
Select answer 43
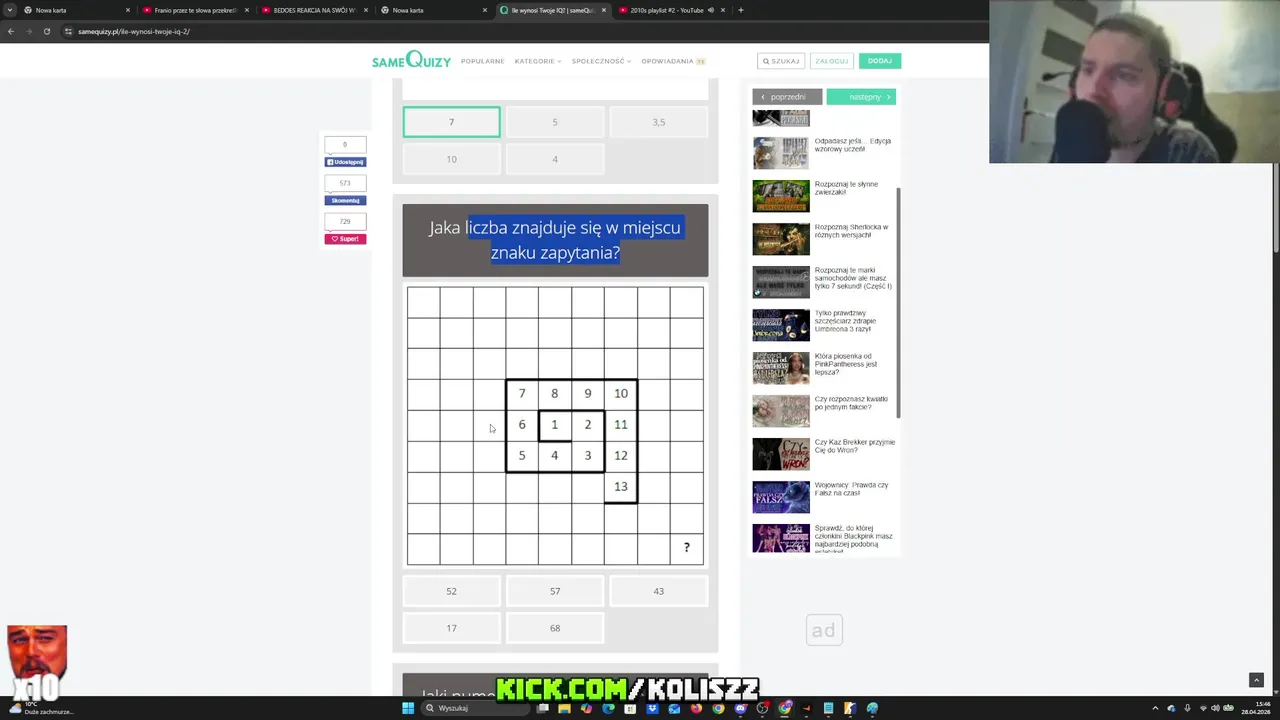[x=658, y=591]
